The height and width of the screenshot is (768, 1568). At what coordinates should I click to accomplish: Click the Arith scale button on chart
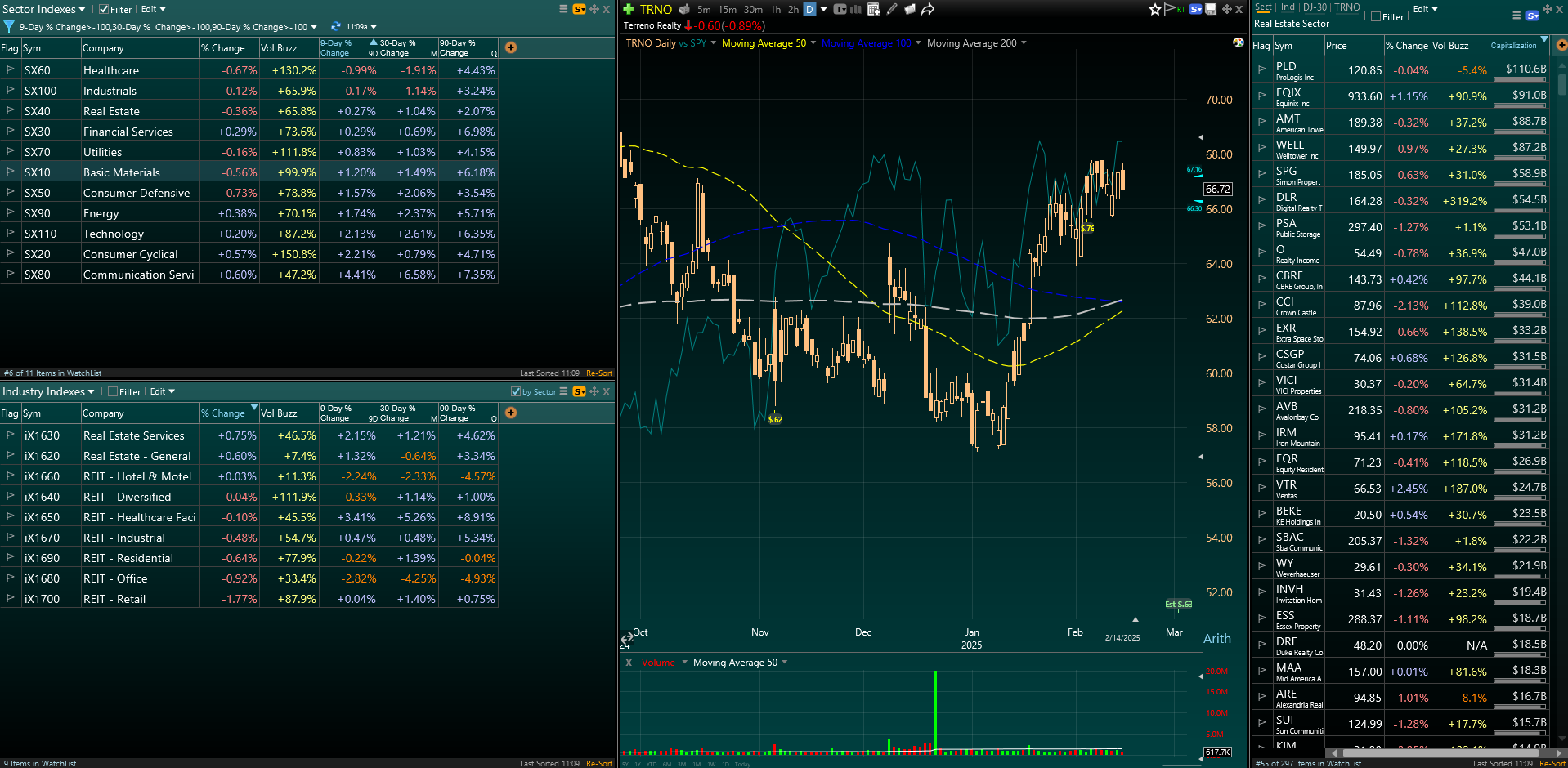(1216, 639)
